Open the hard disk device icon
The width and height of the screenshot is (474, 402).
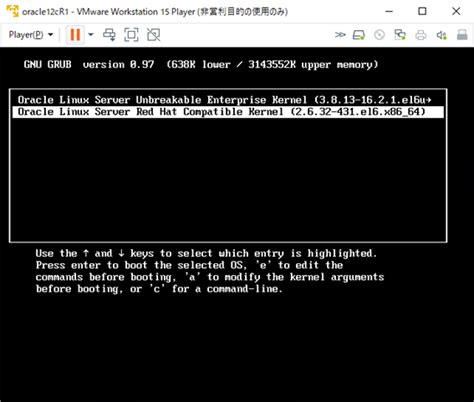359,35
